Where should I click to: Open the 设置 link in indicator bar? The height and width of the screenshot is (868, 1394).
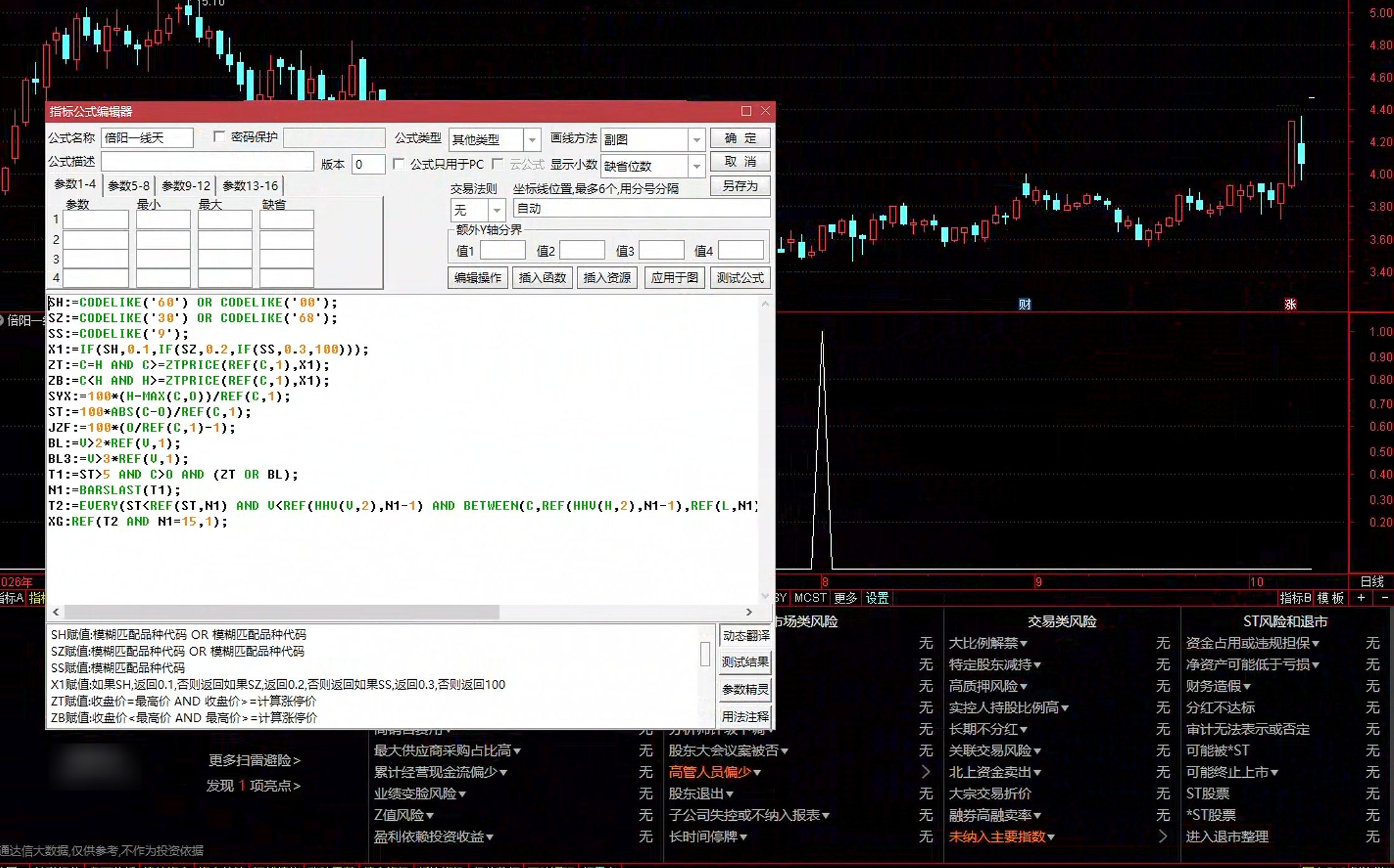click(877, 598)
